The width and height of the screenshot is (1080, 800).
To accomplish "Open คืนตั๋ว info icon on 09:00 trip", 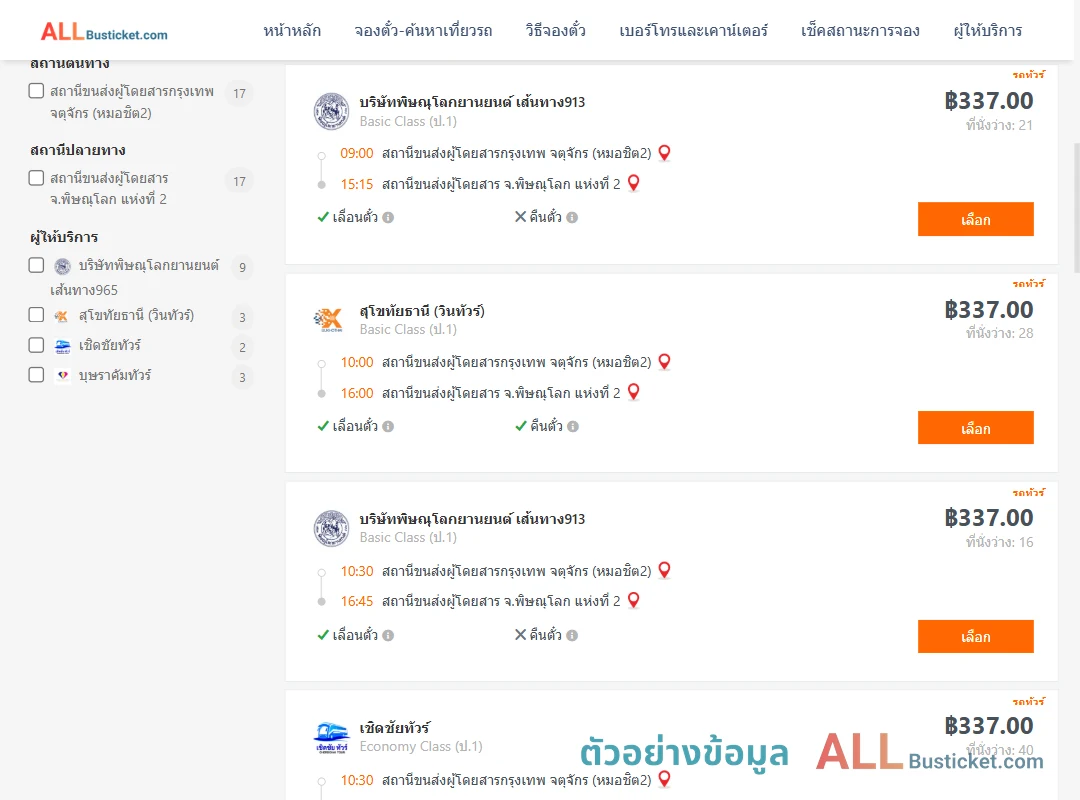I will pos(572,217).
